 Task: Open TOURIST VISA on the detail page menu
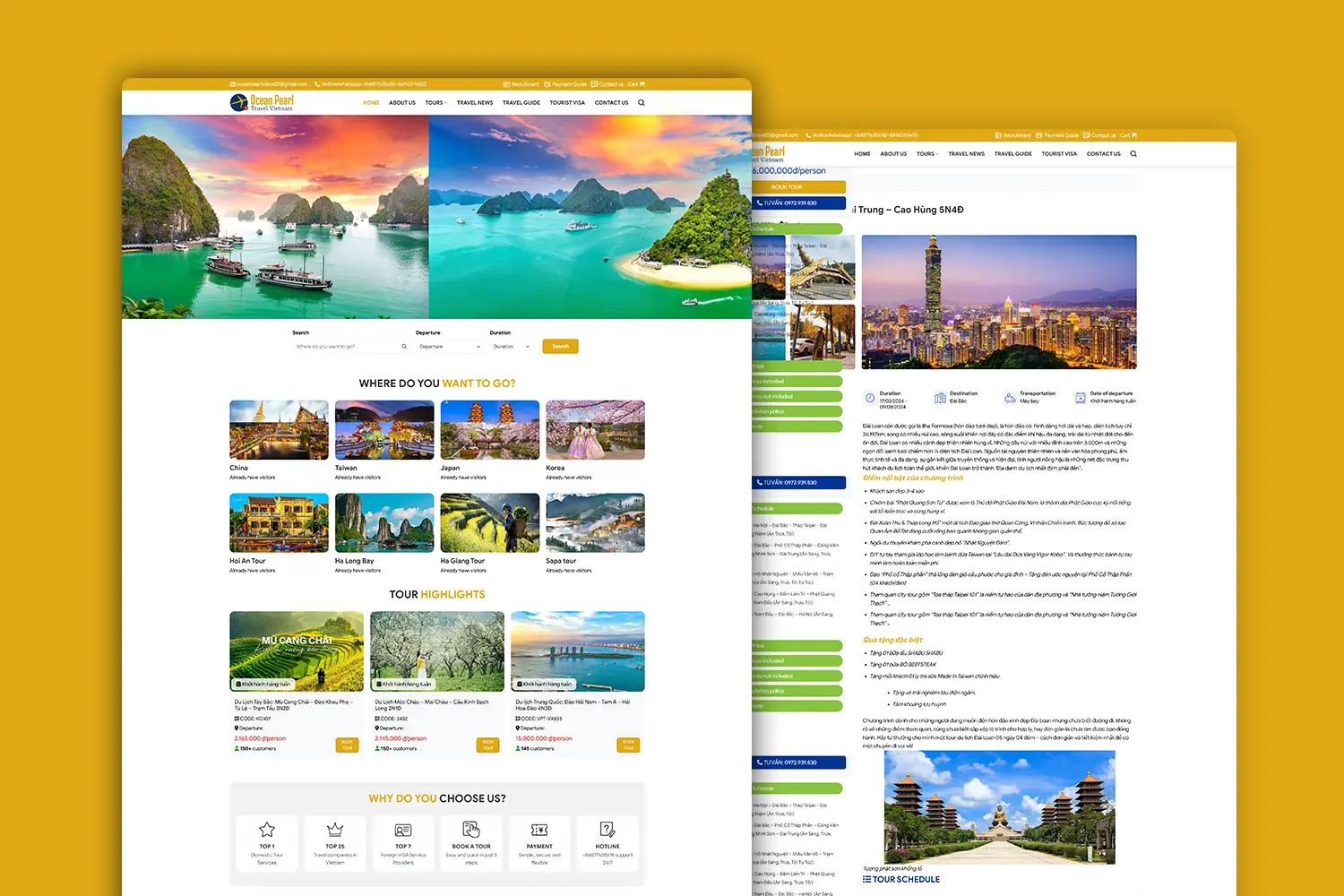pyautogui.click(x=1059, y=154)
